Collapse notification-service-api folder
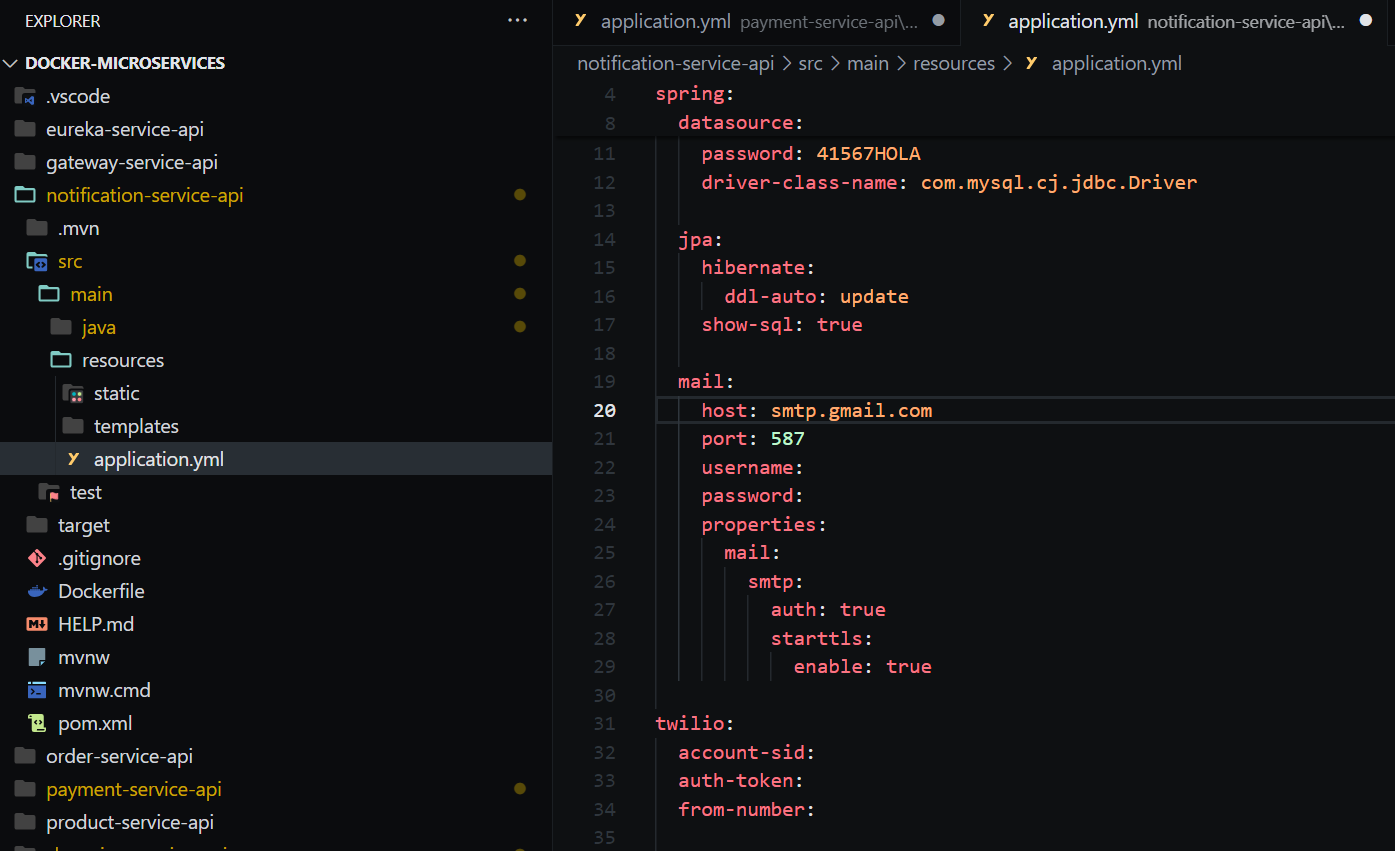 (x=145, y=195)
